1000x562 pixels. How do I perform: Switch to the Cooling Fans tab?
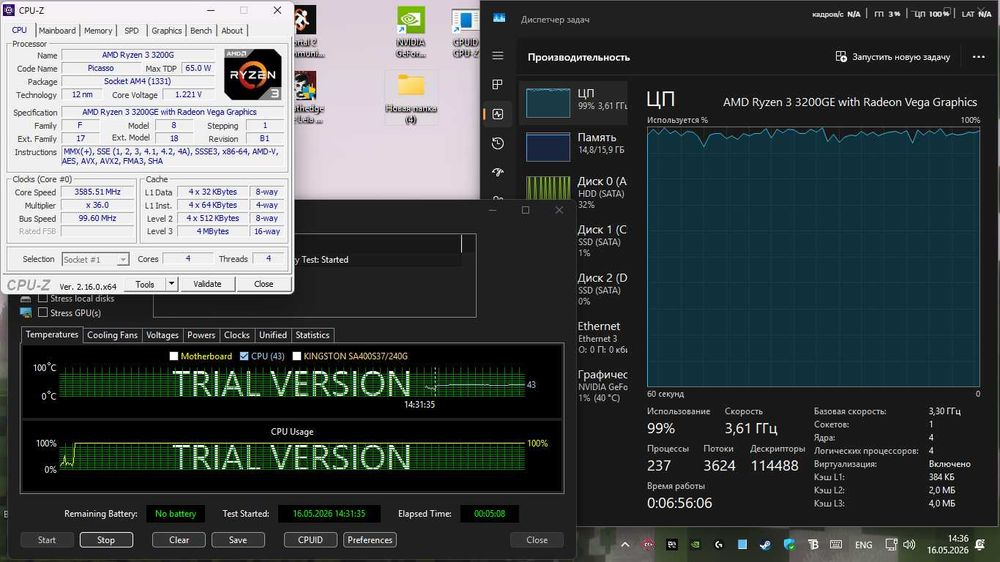tap(112, 335)
